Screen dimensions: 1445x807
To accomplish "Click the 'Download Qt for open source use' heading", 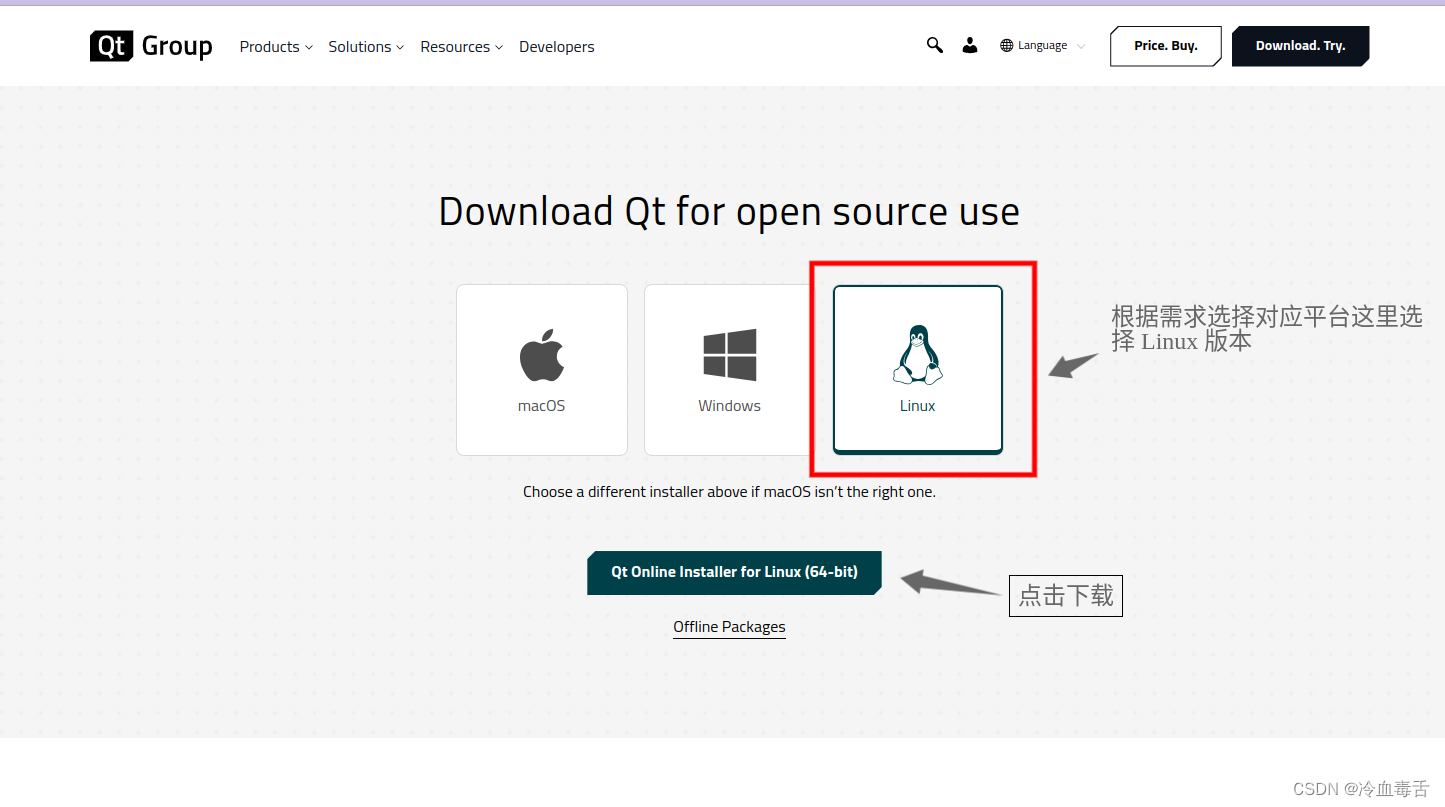I will 729,212.
